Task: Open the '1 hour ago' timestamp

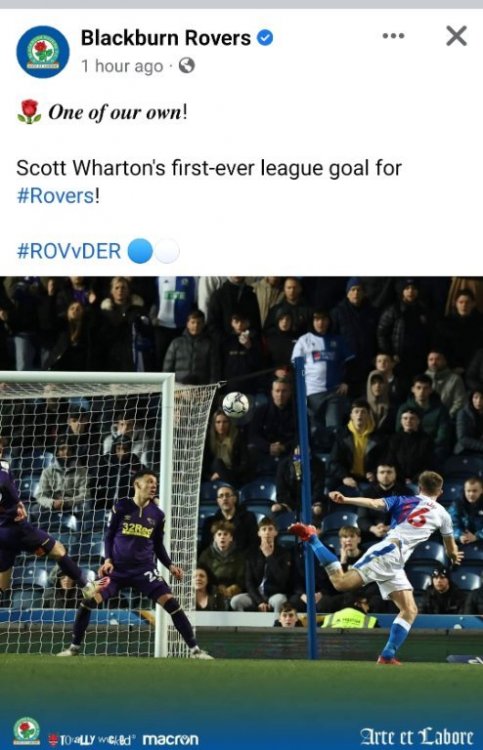Action: point(122,66)
